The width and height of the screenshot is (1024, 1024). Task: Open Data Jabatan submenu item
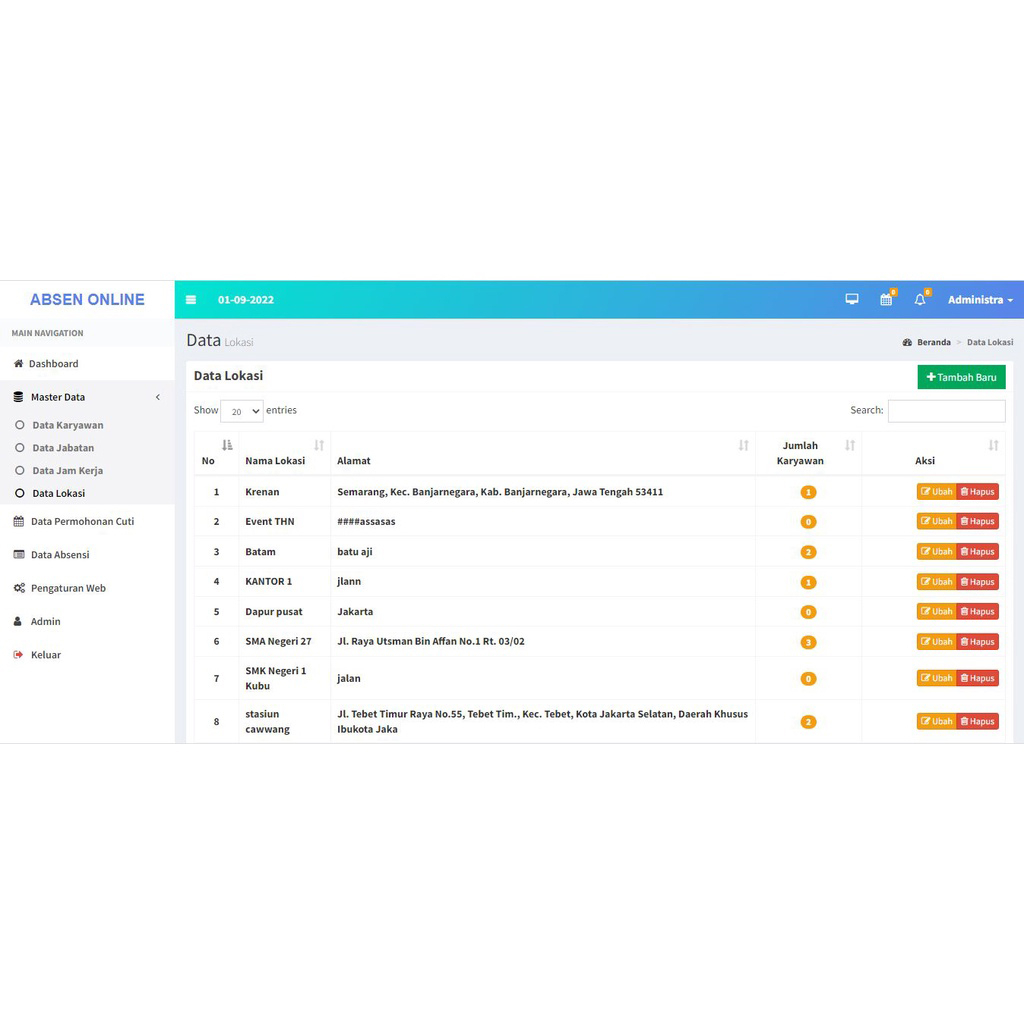pyautogui.click(x=63, y=448)
